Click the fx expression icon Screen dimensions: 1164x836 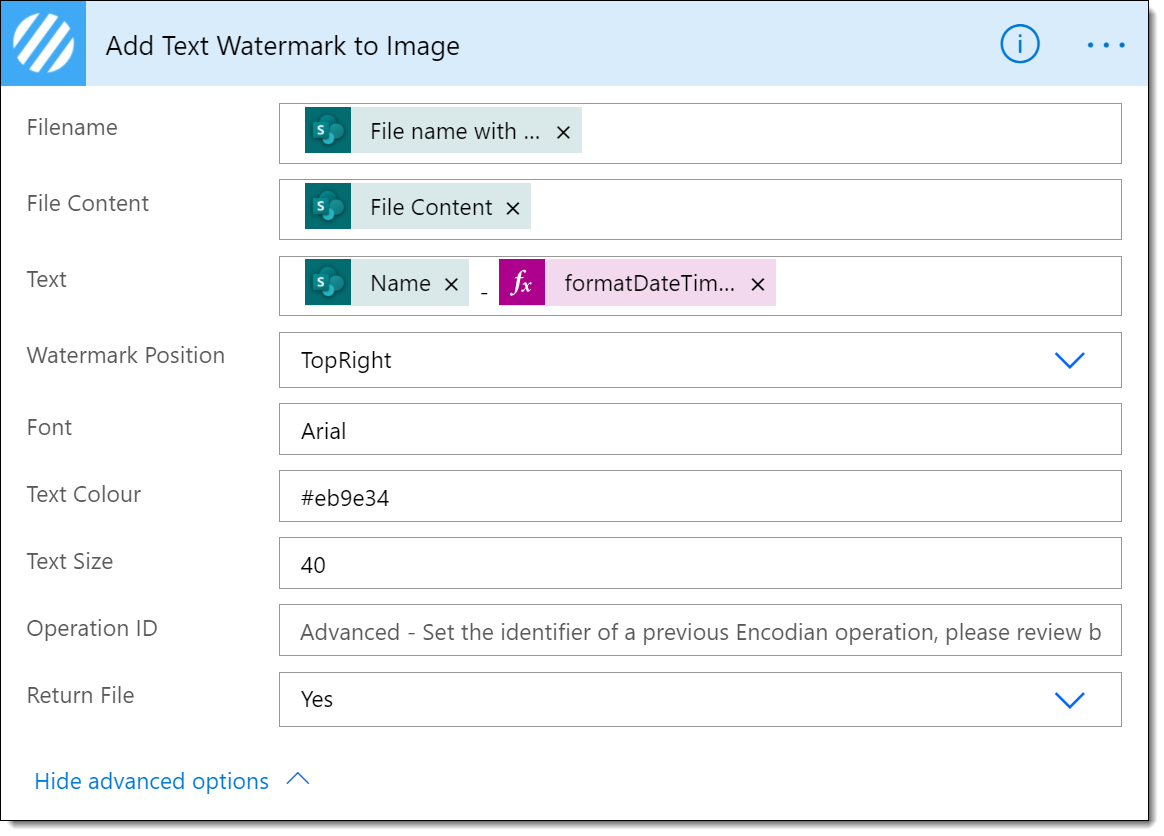click(522, 283)
